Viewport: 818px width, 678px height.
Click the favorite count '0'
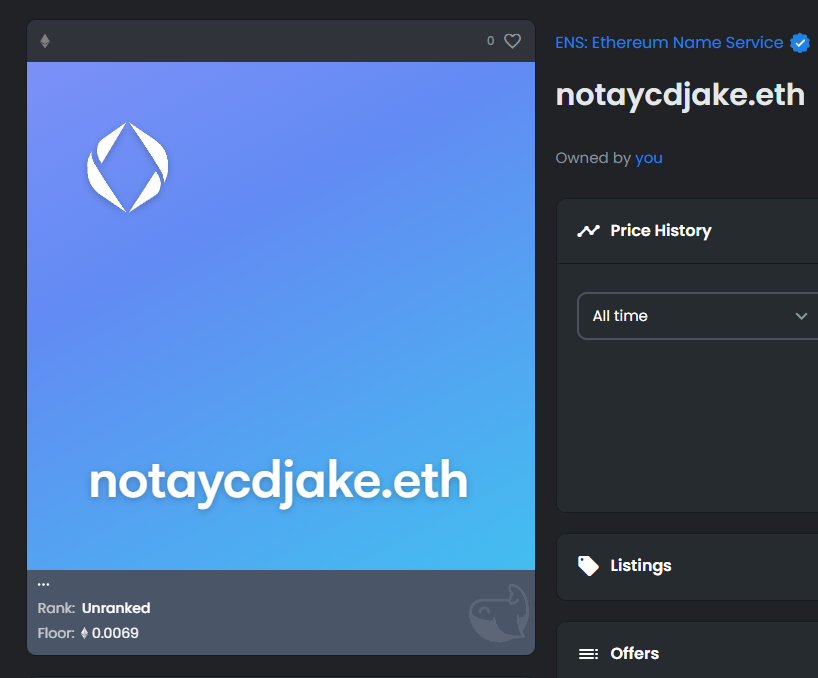pos(490,41)
